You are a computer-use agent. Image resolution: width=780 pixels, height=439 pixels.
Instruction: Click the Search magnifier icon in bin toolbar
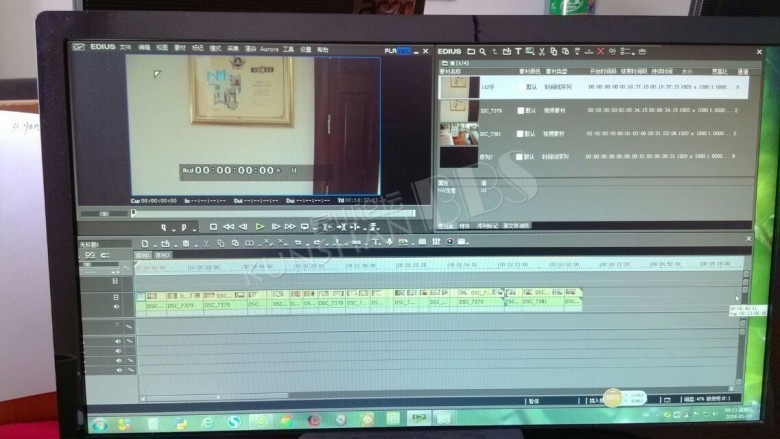pos(482,51)
